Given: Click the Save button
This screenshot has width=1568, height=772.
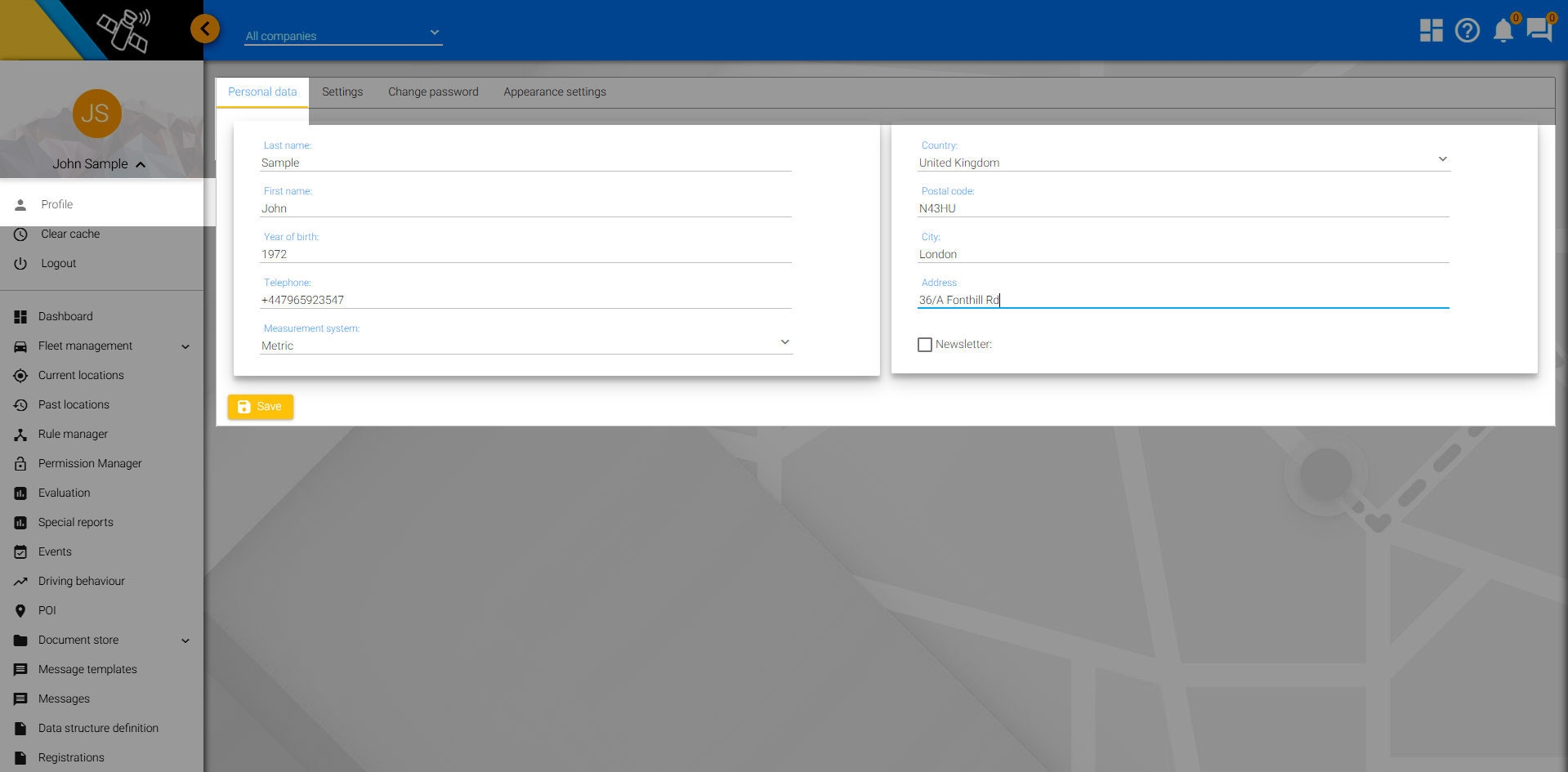Looking at the screenshot, I should pos(261,407).
